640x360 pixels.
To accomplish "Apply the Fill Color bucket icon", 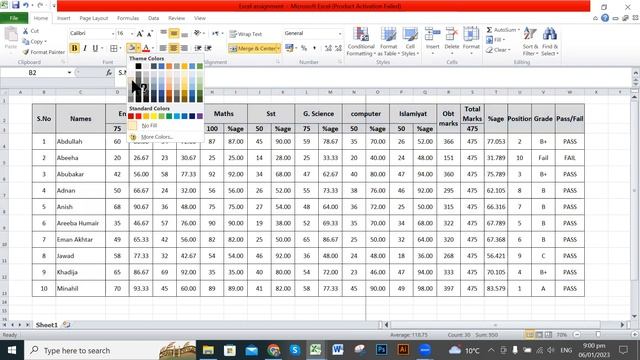I will (x=131, y=48).
